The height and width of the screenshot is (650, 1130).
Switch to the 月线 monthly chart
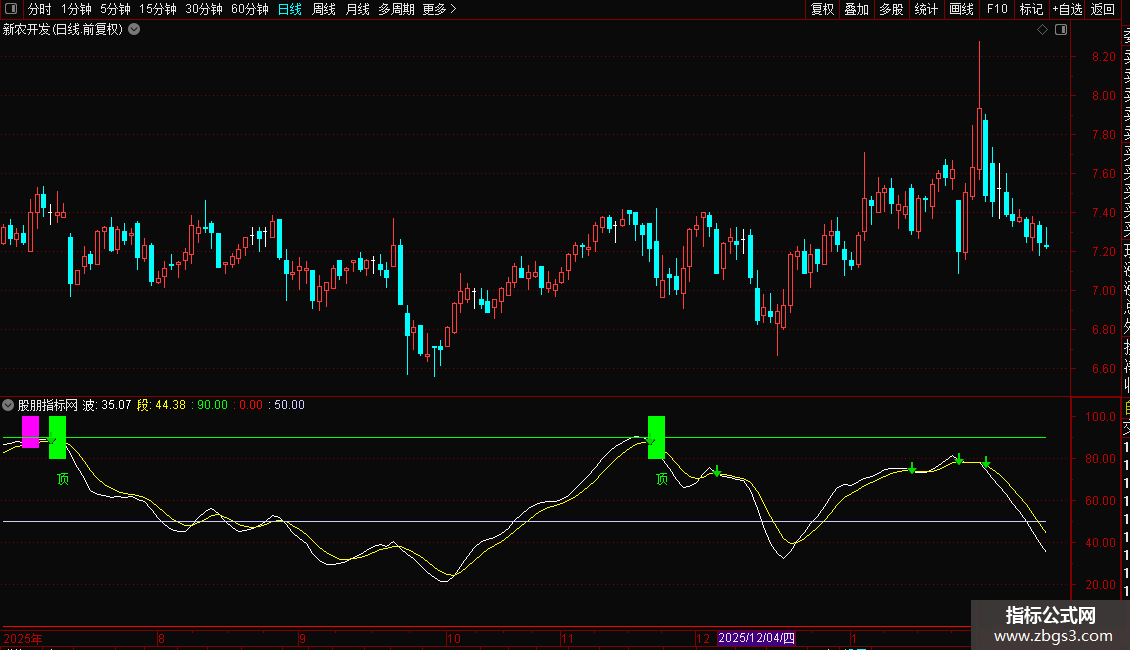[x=357, y=9]
